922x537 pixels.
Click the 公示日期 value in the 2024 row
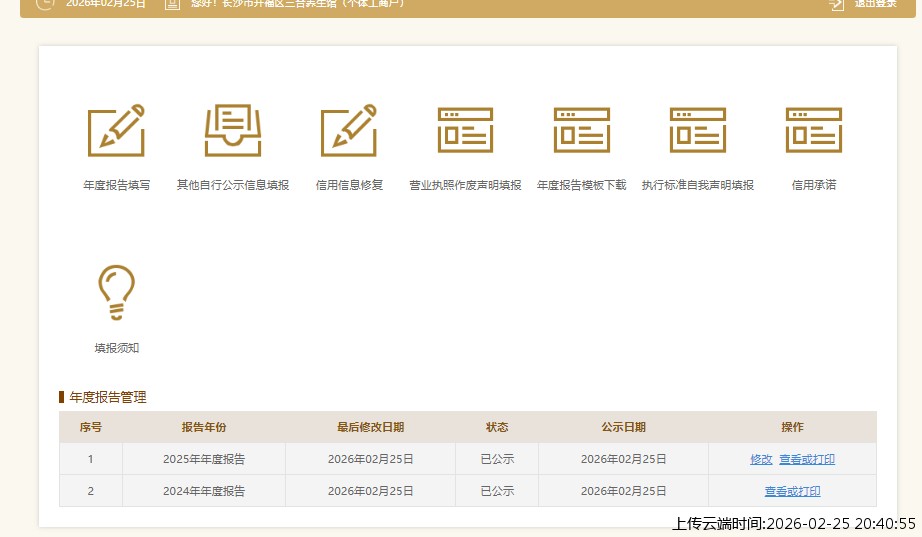tap(623, 491)
